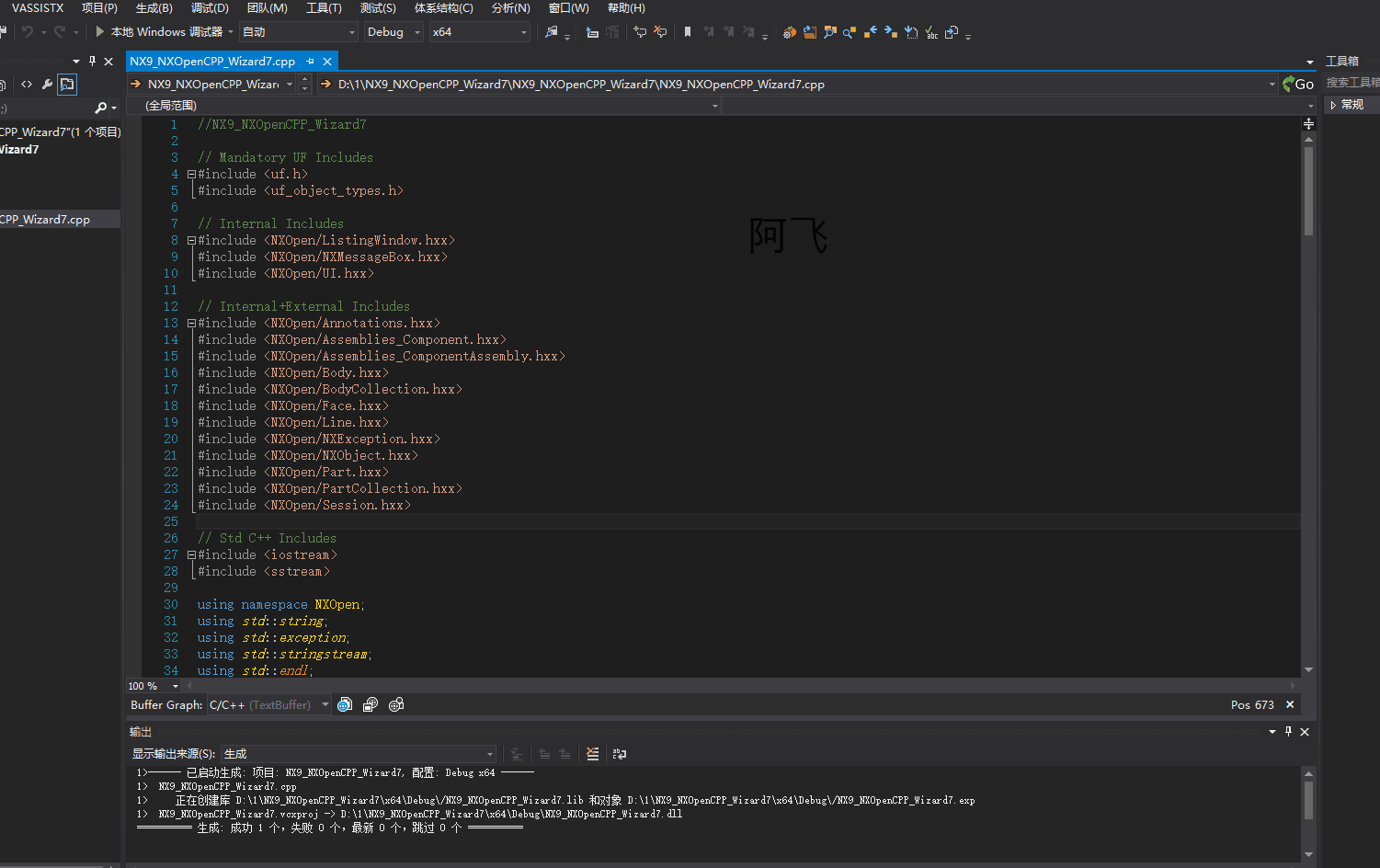Click Visual Assist open corresponding file icon

tap(952, 32)
